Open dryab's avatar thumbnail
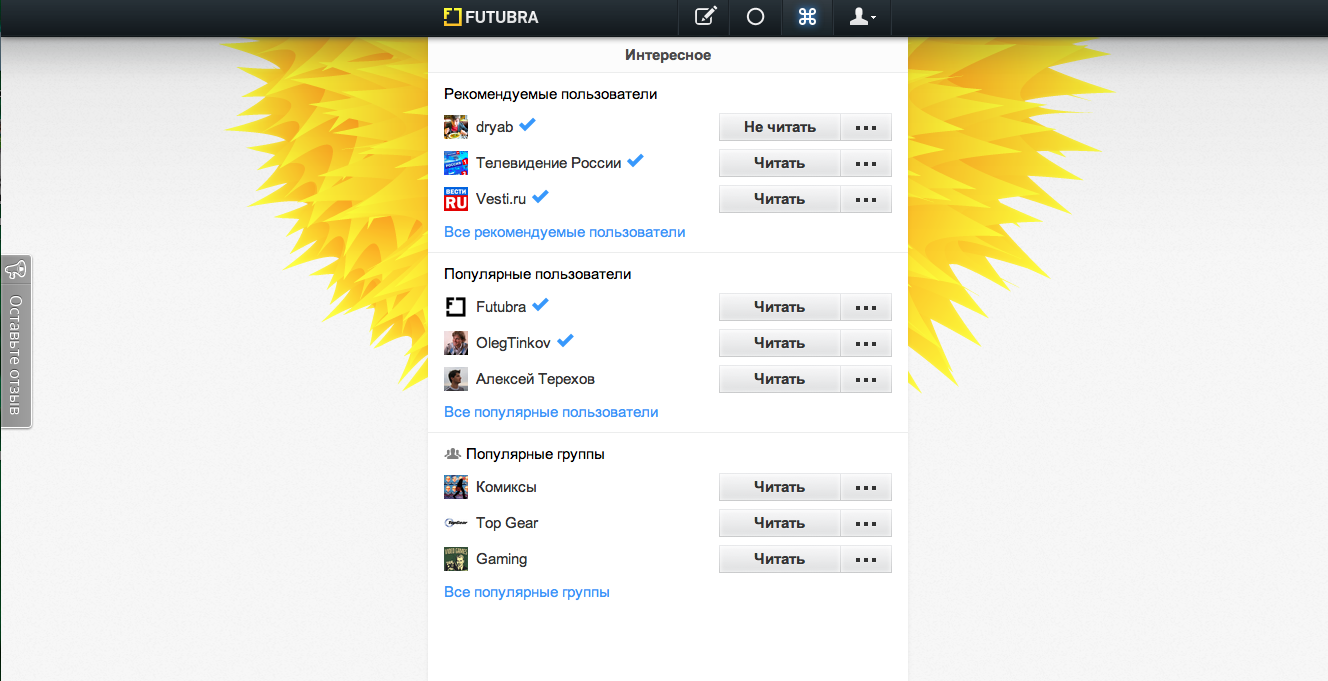Image resolution: width=1328 pixels, height=681 pixels. tap(456, 127)
